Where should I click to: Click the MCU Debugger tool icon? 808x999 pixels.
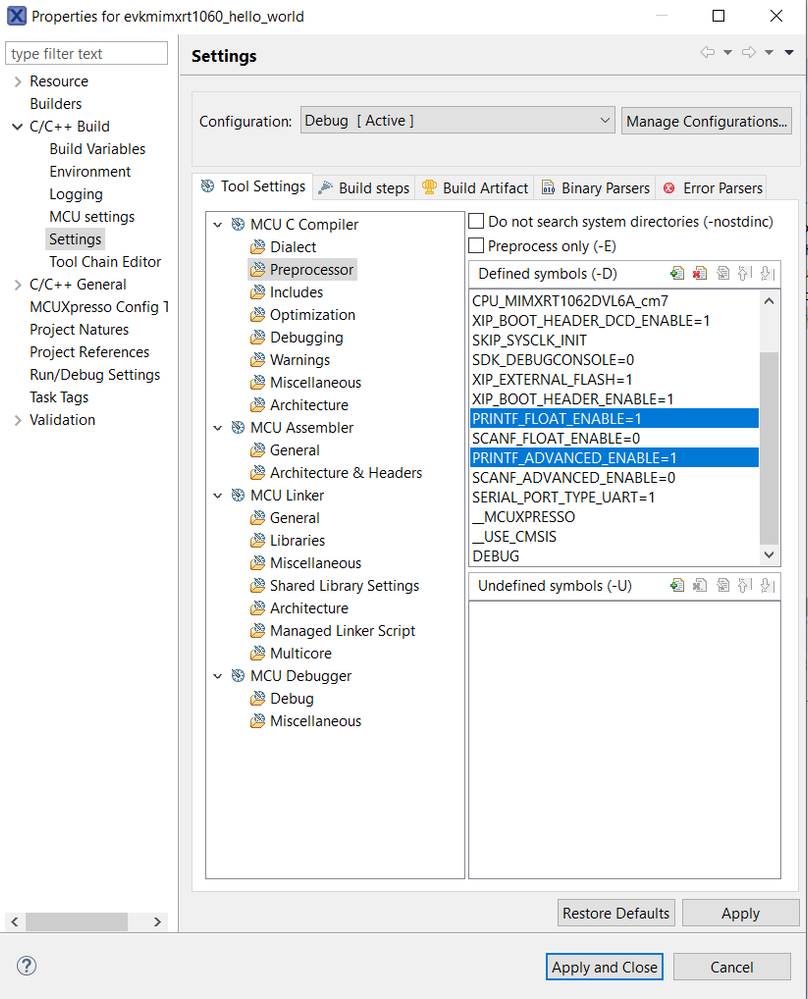click(x=238, y=675)
